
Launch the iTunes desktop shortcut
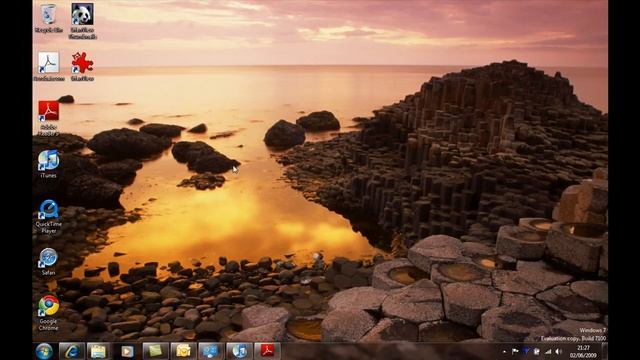(x=49, y=164)
